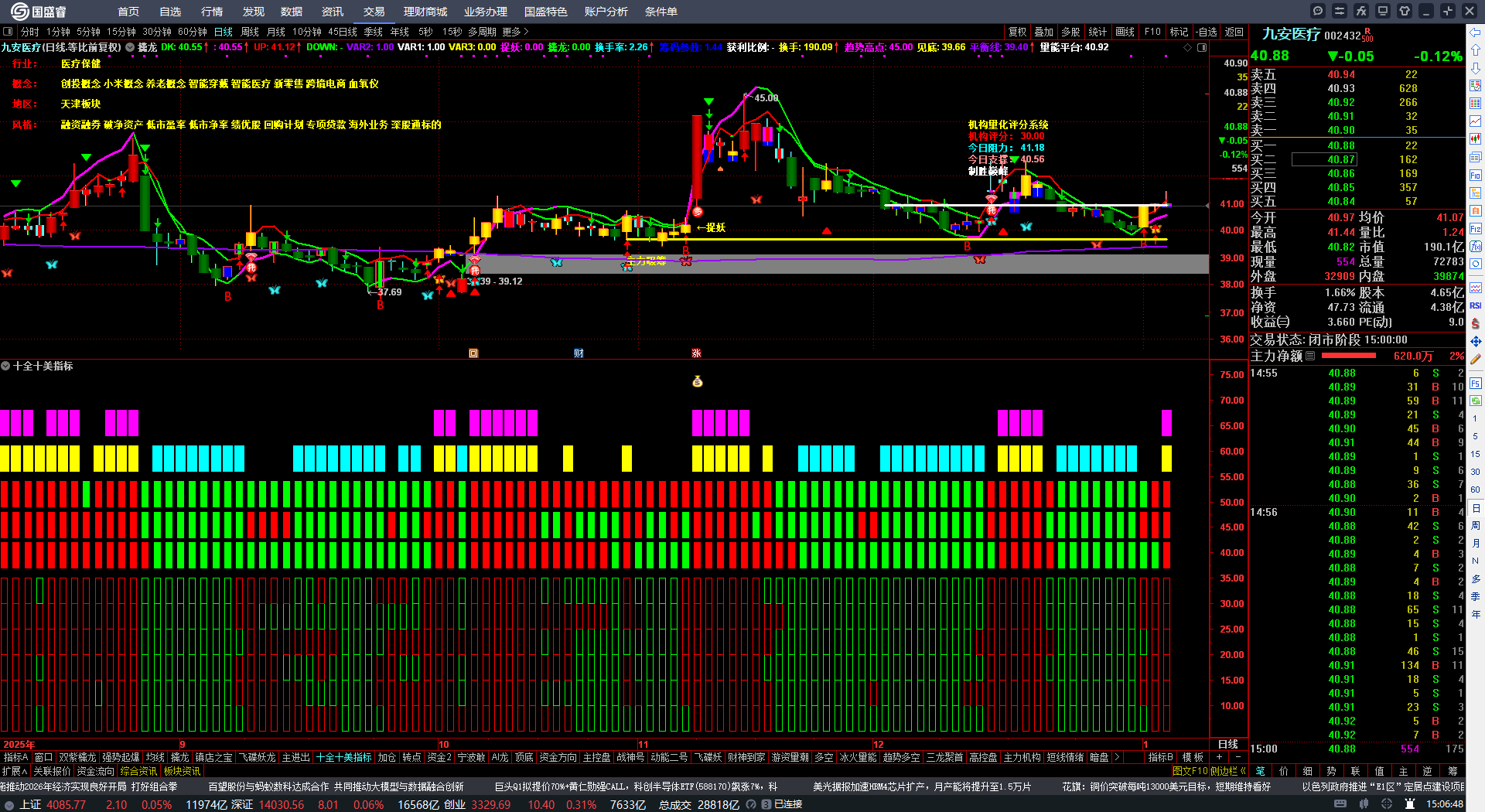1485x812 pixels.
Task: Click the 涨 marker on chart axis
Action: (x=696, y=353)
